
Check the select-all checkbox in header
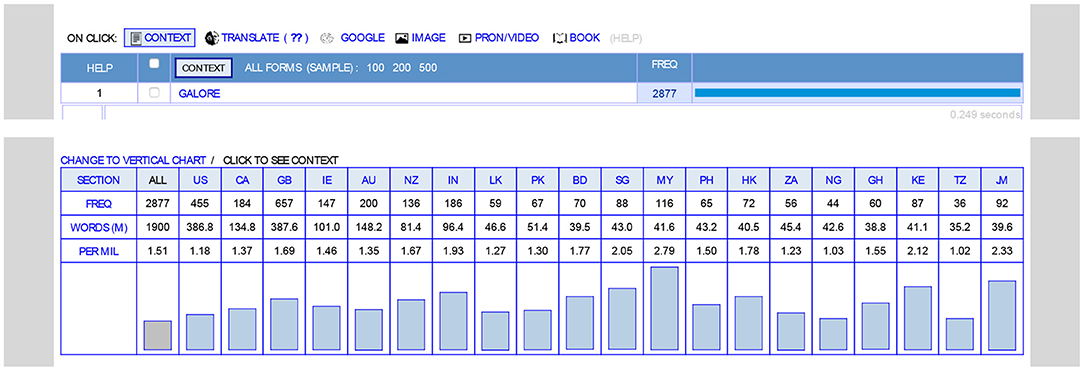tap(154, 64)
